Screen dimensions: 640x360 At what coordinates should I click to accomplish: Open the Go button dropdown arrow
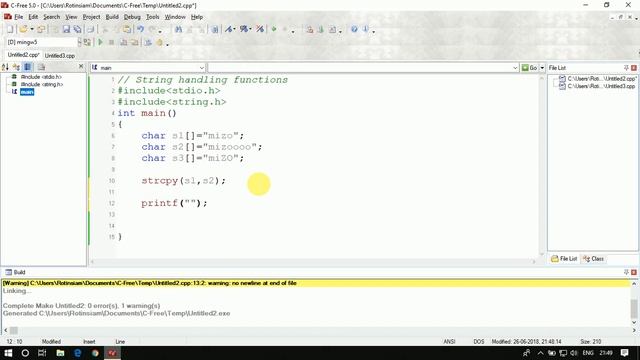[542, 68]
